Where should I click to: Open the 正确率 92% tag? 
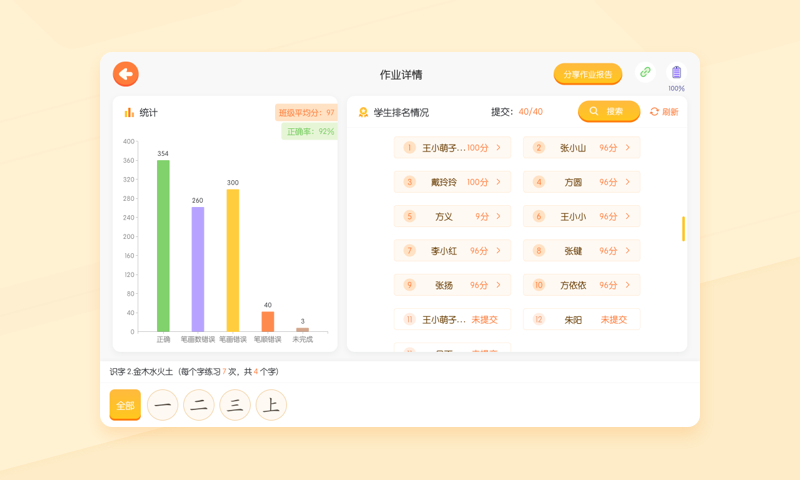click(x=310, y=132)
